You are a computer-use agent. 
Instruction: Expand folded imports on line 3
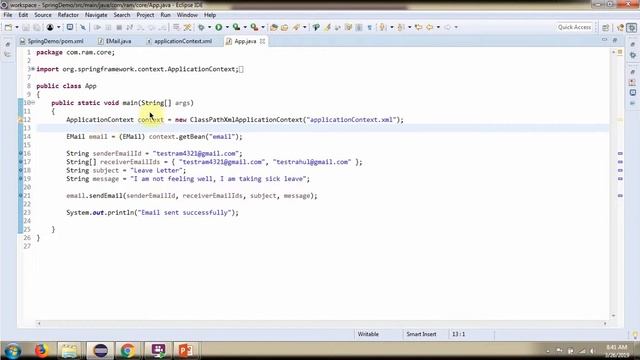click(33, 69)
